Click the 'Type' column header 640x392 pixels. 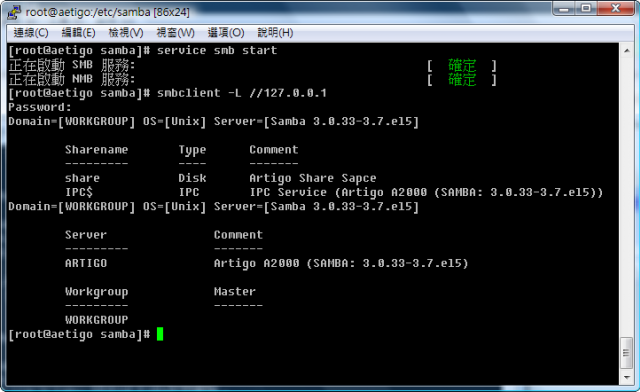192,150
